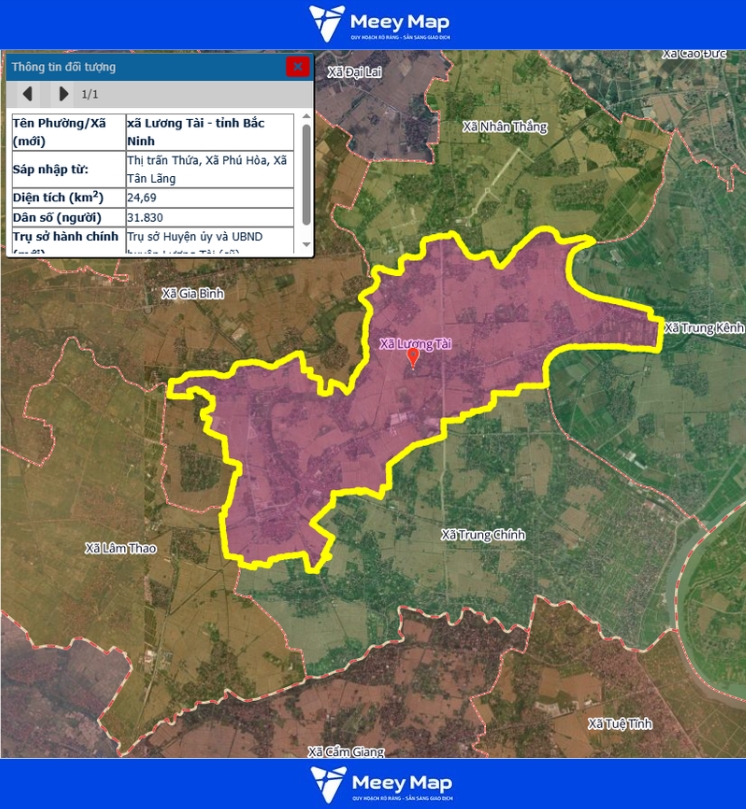Click the Xã Nhân Thắng map label

click(506, 126)
